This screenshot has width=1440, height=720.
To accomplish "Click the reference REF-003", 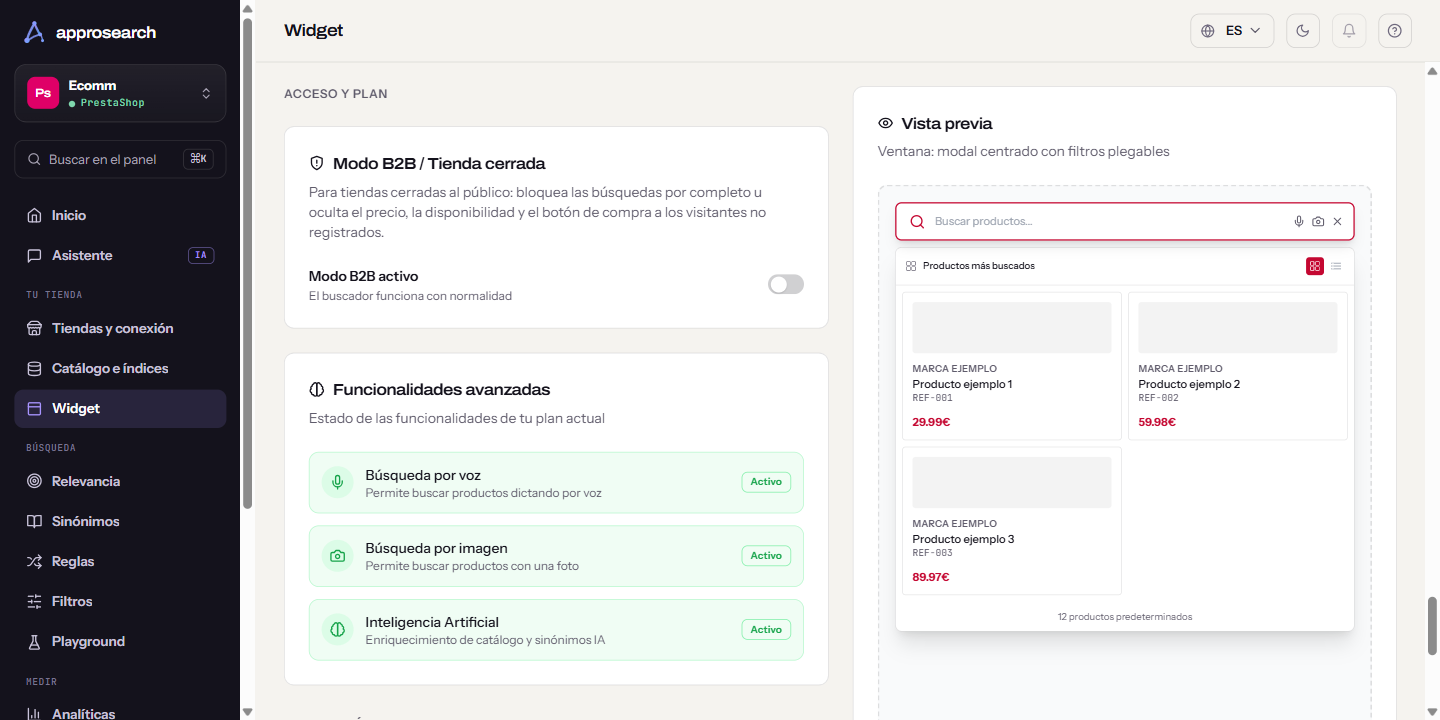I will pos(933,553).
